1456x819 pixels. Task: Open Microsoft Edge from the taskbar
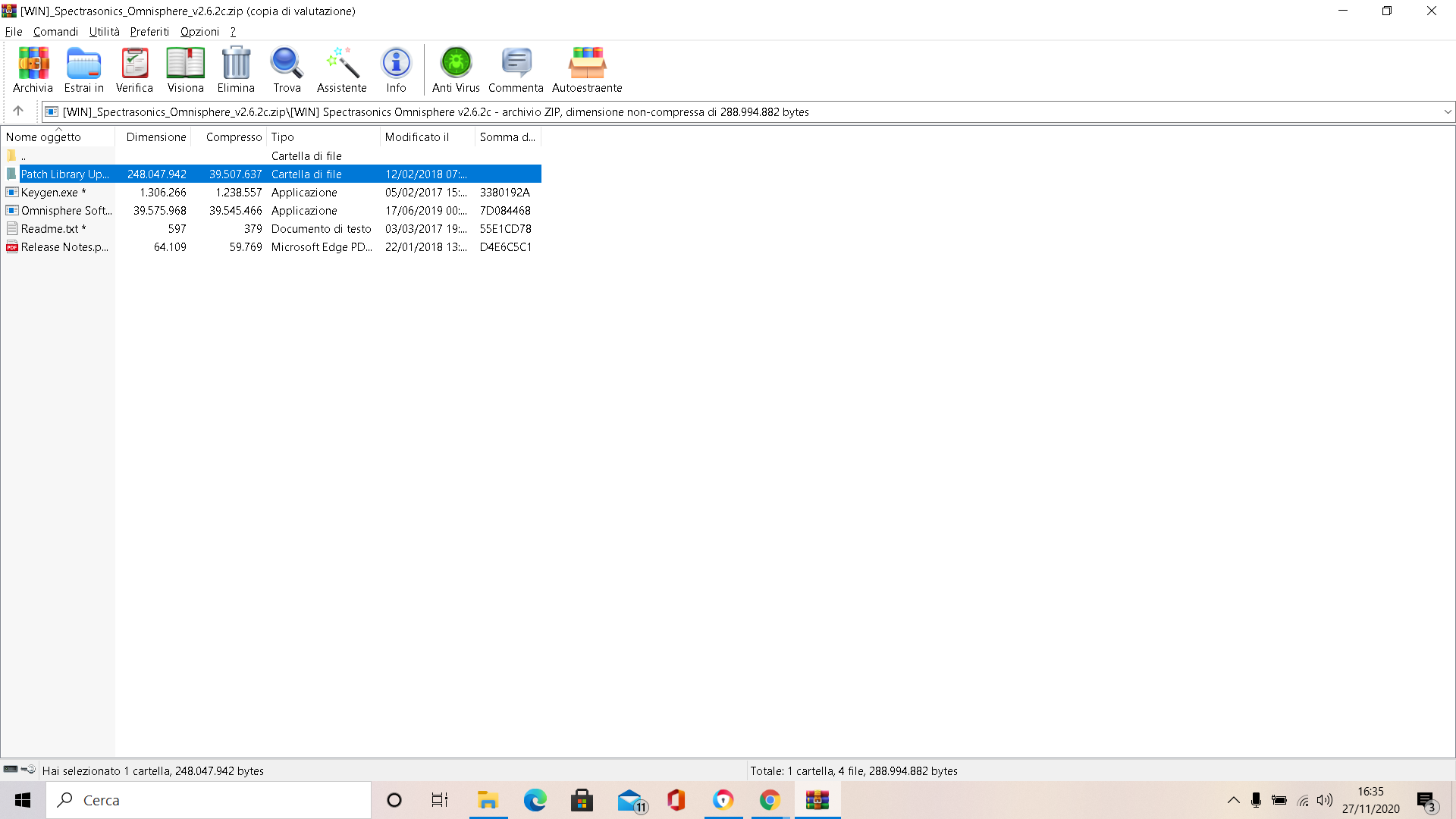[x=535, y=800]
